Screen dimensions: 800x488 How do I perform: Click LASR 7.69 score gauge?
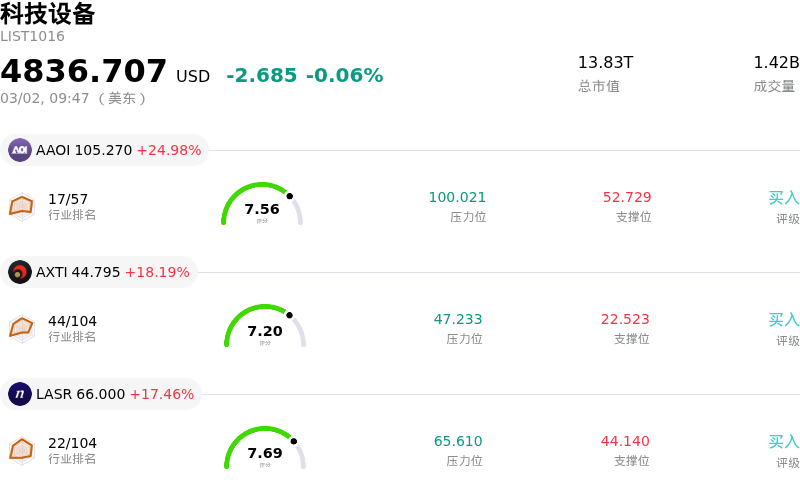coord(265,450)
